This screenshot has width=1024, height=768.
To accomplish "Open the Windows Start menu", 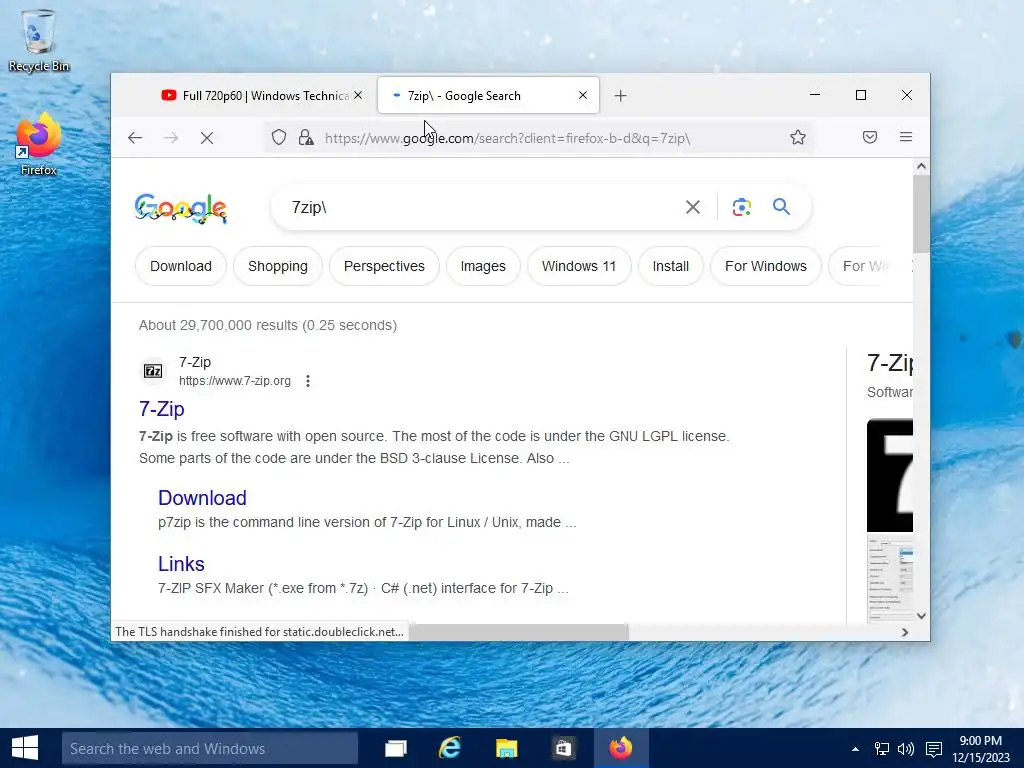I will tap(25, 748).
